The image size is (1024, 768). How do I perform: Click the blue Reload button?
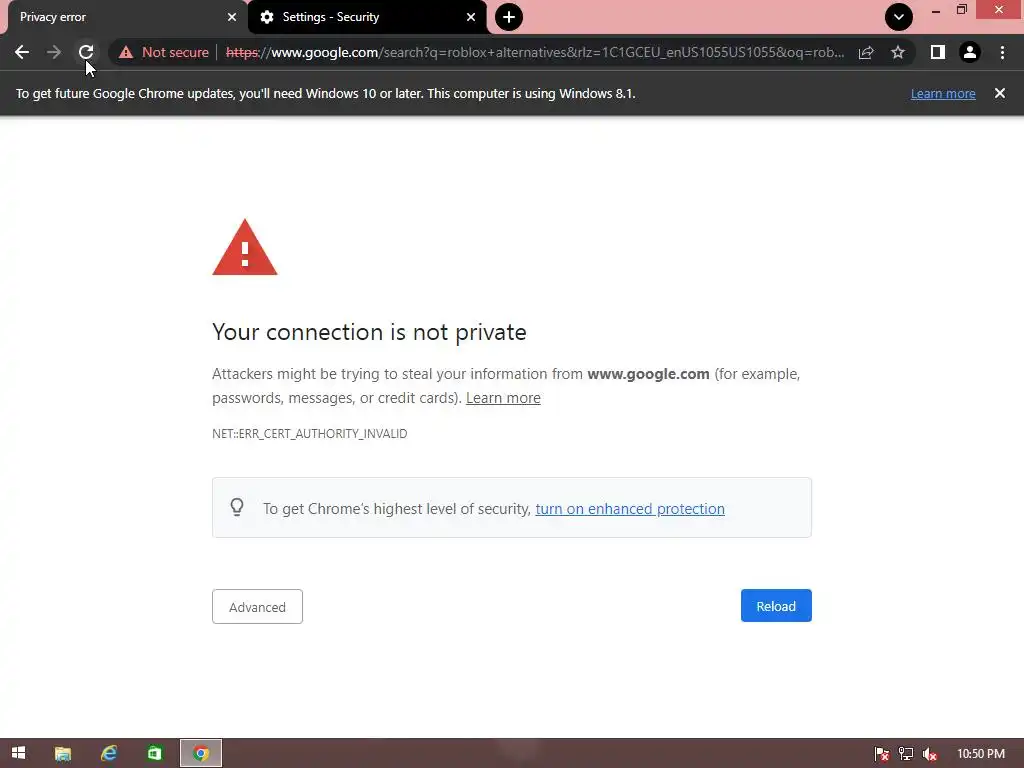(x=776, y=606)
